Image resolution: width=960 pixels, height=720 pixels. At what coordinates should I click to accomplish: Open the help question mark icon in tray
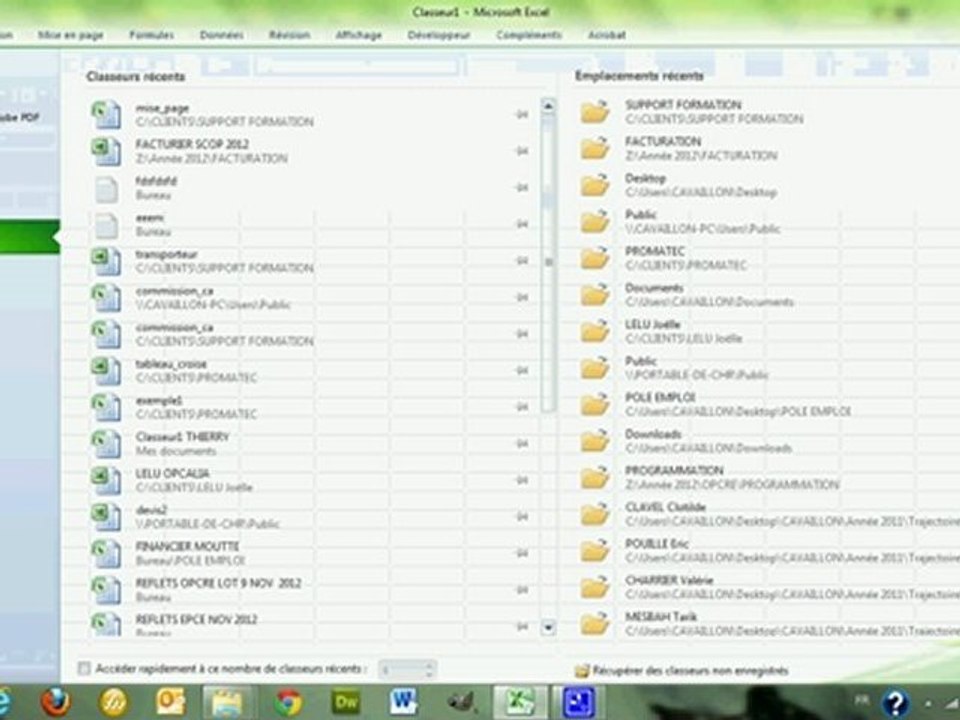tap(894, 703)
